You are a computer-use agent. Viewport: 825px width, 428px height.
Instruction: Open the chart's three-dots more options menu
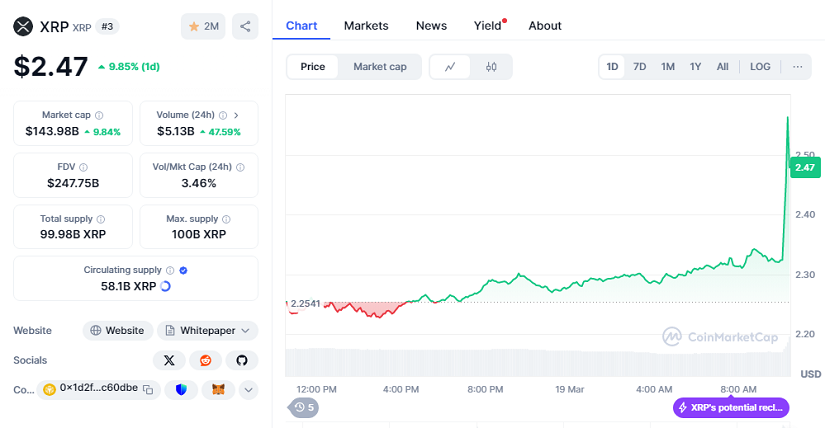(797, 67)
